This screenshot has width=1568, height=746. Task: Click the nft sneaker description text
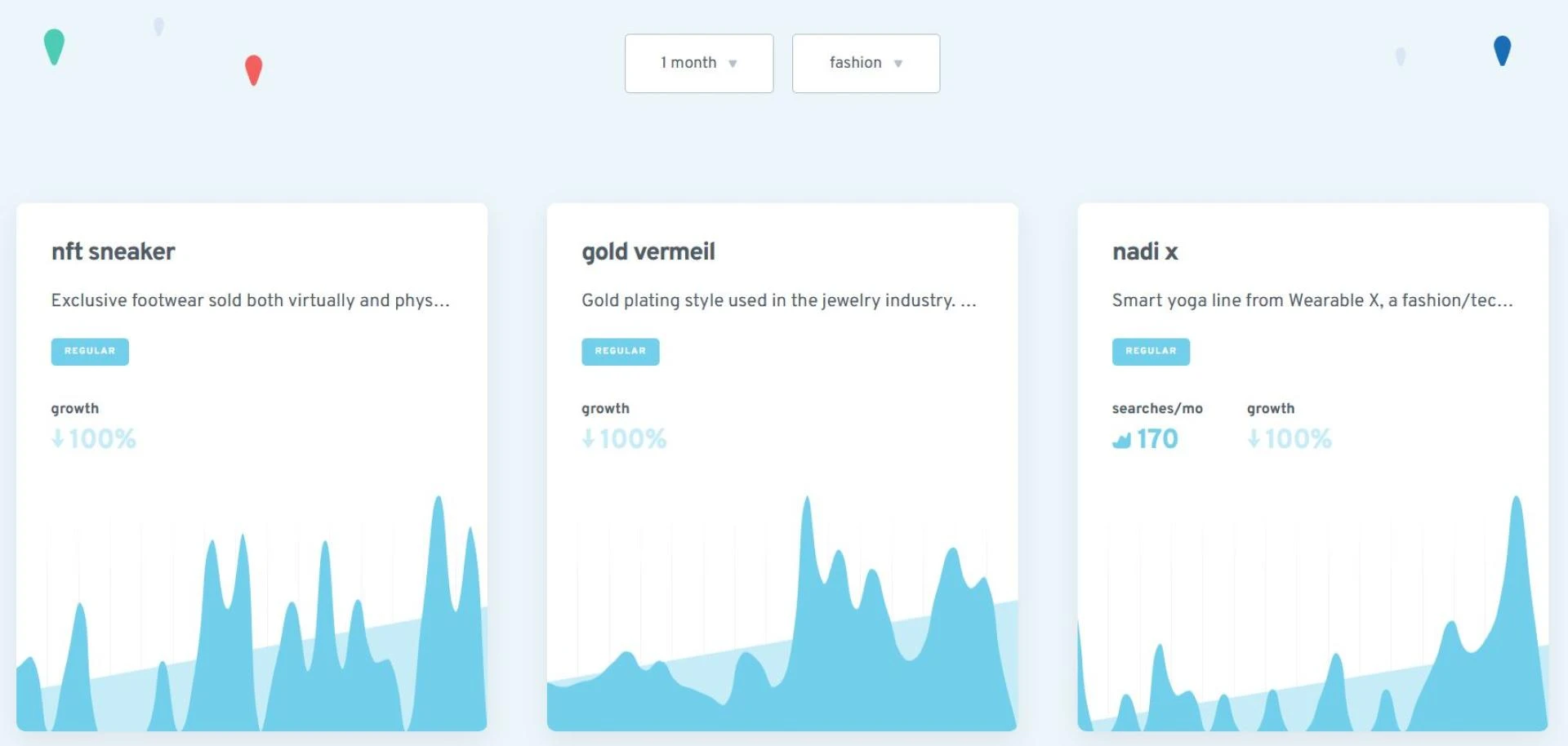click(x=250, y=300)
